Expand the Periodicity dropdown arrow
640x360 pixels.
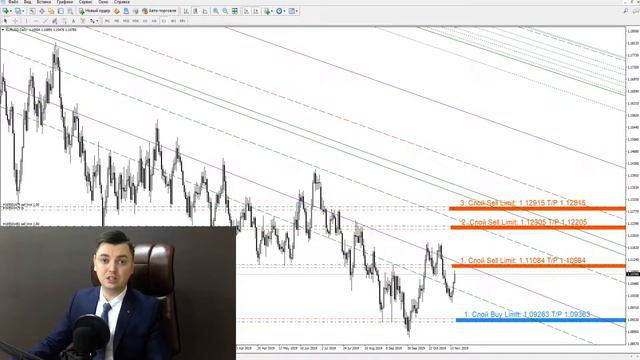coord(284,11)
